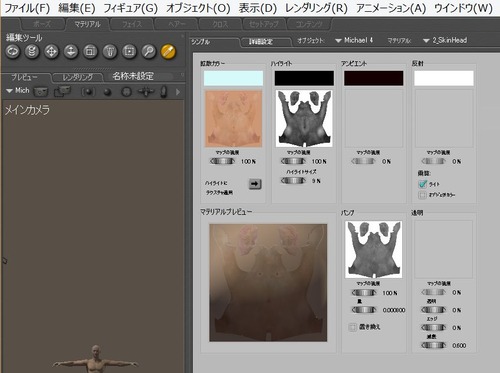Switch to the 詳細設定 material tab
The height and width of the screenshot is (373, 500).
pyautogui.click(x=262, y=42)
